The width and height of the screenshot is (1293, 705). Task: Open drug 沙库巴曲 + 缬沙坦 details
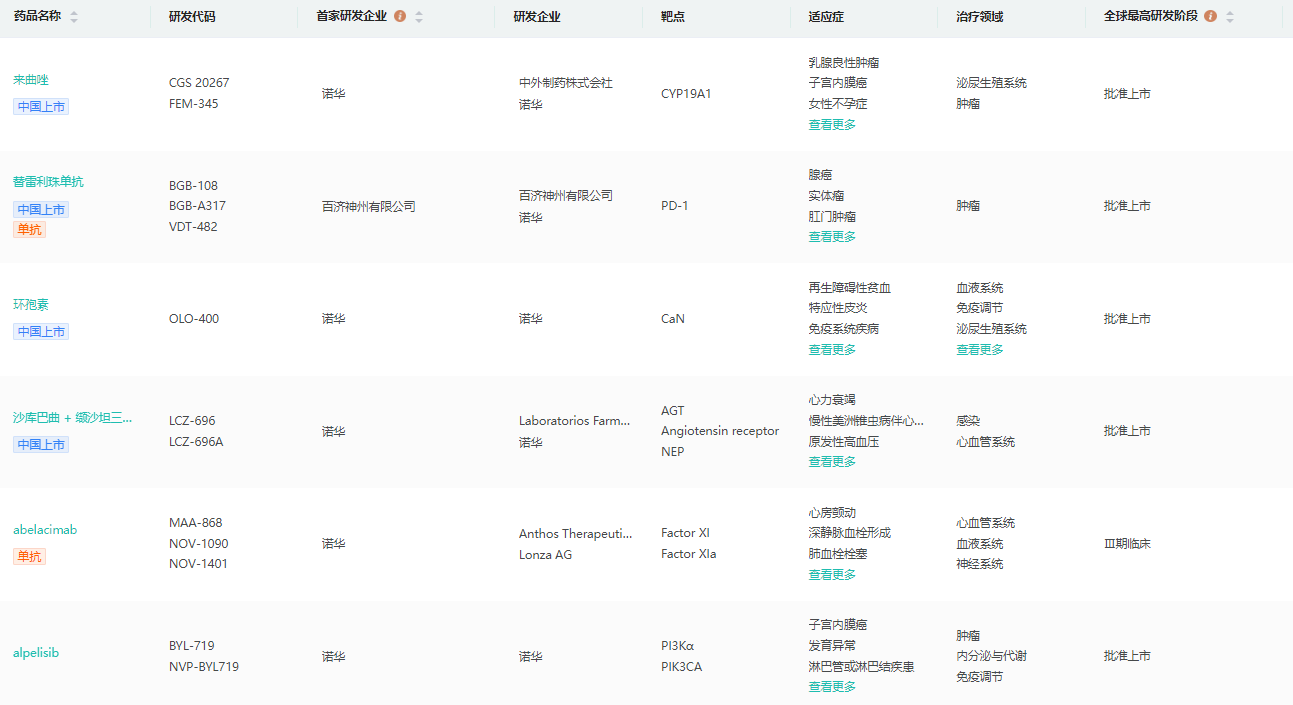click(x=73, y=418)
